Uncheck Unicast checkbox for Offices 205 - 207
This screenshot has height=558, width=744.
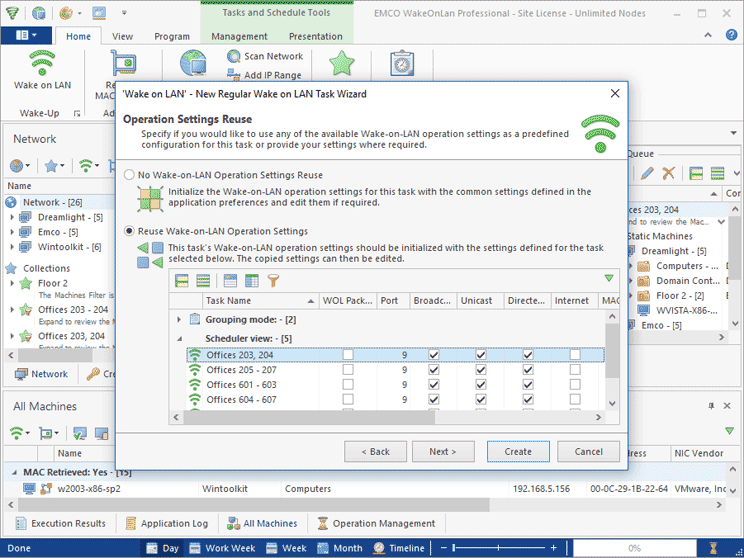click(x=480, y=370)
